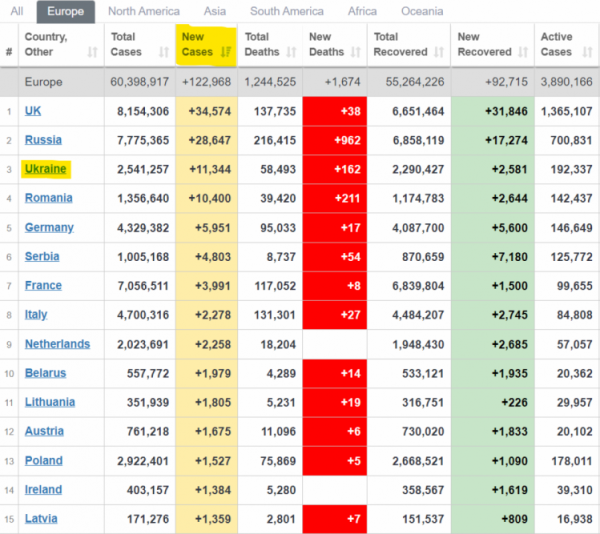Follow the Germany country link
The image size is (600, 534).
(49, 228)
